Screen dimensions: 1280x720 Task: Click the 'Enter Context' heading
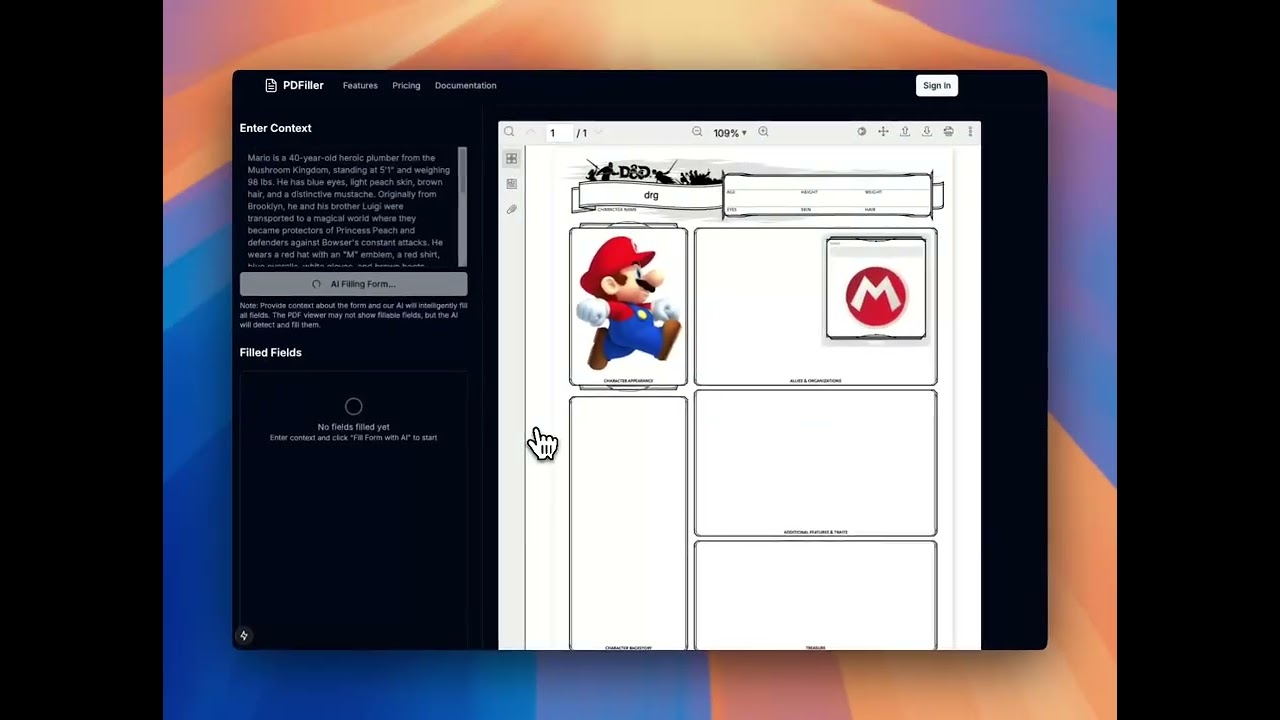click(x=275, y=128)
